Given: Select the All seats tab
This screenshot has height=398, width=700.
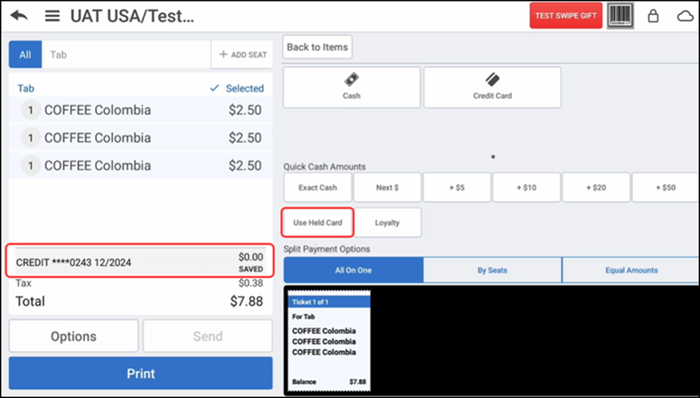Looking at the screenshot, I should coord(25,54).
